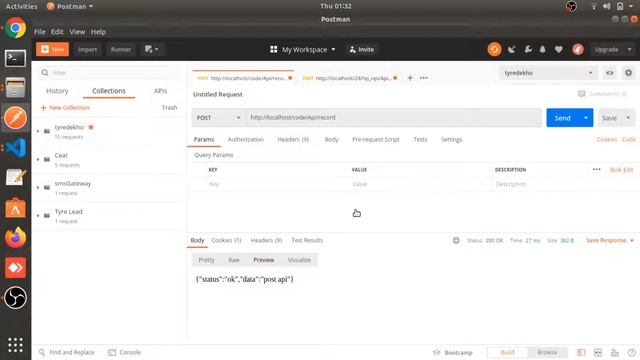Click the environment quick look eye icon
Viewport: 640px width, 360px height.
[x=609, y=73]
